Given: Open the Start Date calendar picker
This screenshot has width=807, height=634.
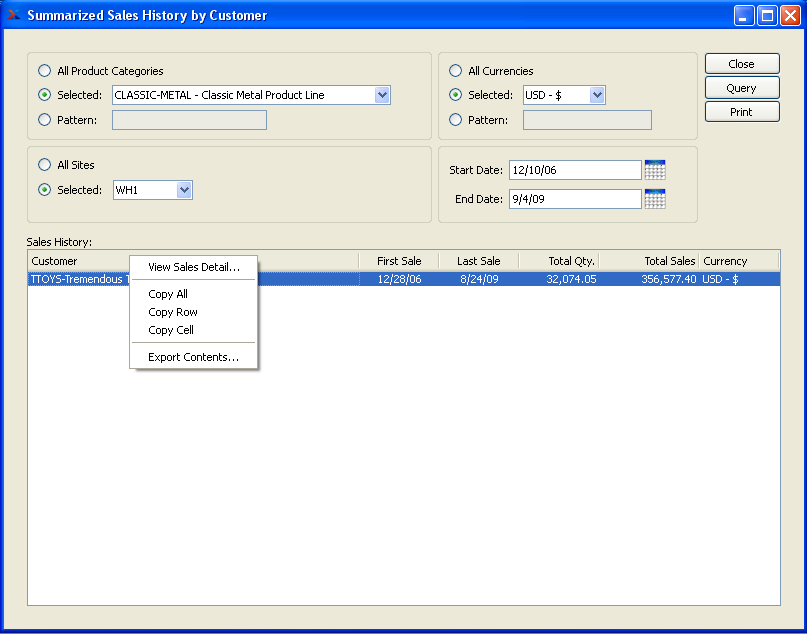Looking at the screenshot, I should click(x=655, y=170).
